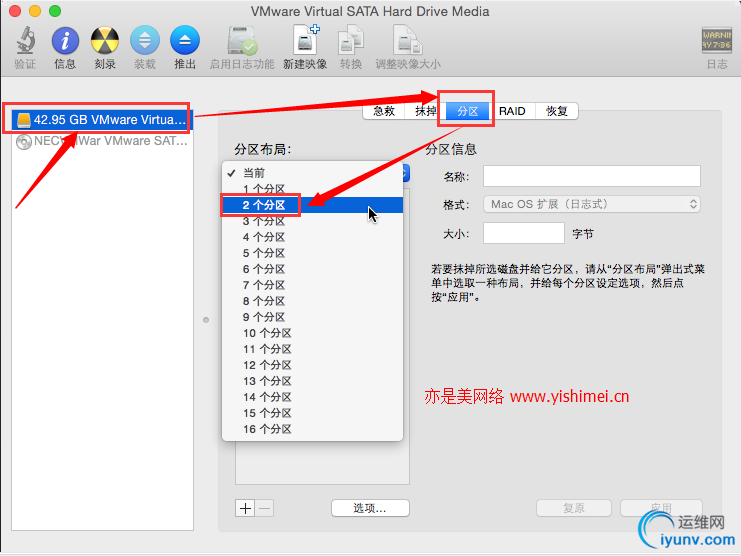Click 调整映像大小 (Resize Image) icon
This screenshot has width=741, height=556.
[x=407, y=41]
